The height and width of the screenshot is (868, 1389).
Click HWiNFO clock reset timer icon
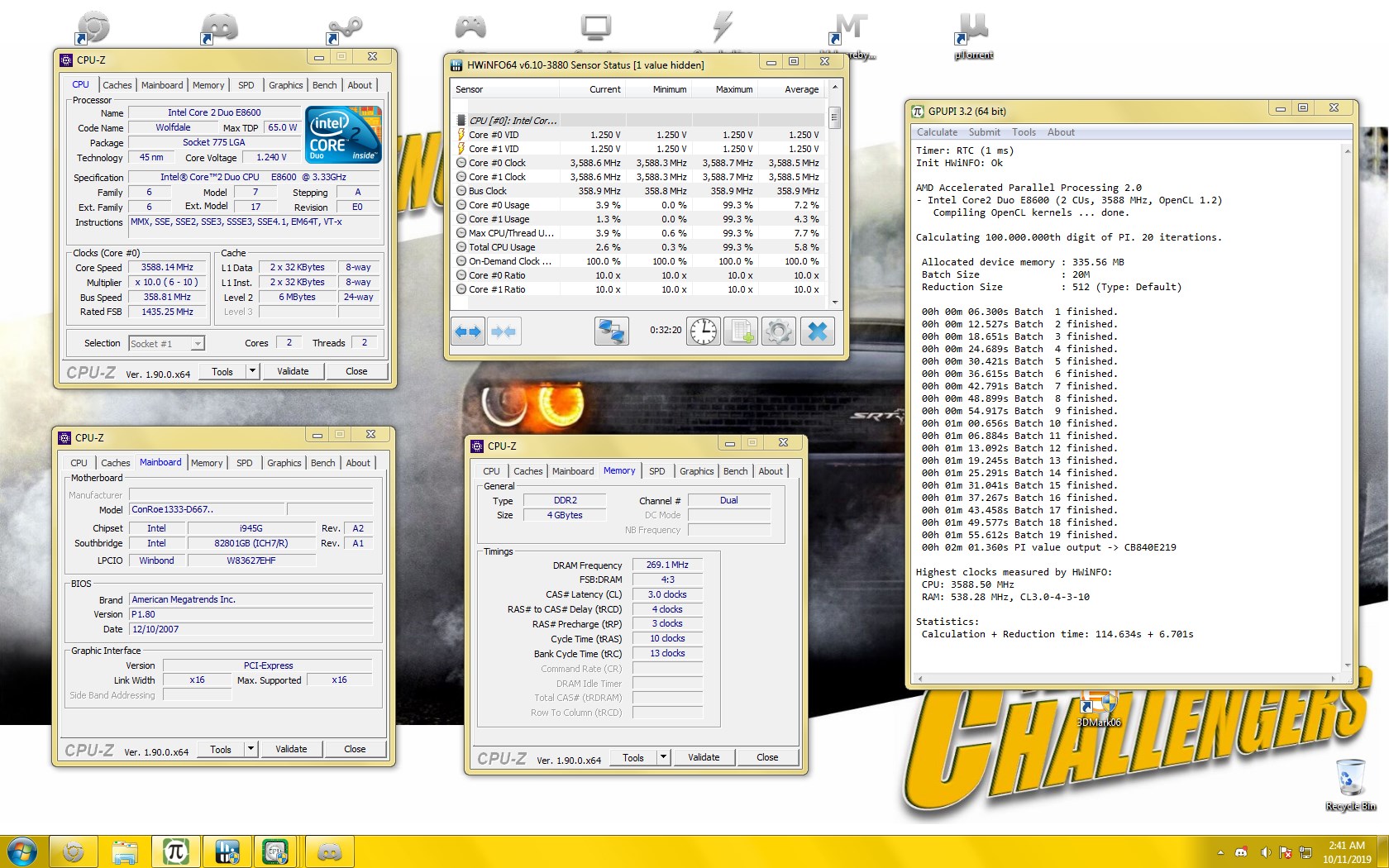704,331
